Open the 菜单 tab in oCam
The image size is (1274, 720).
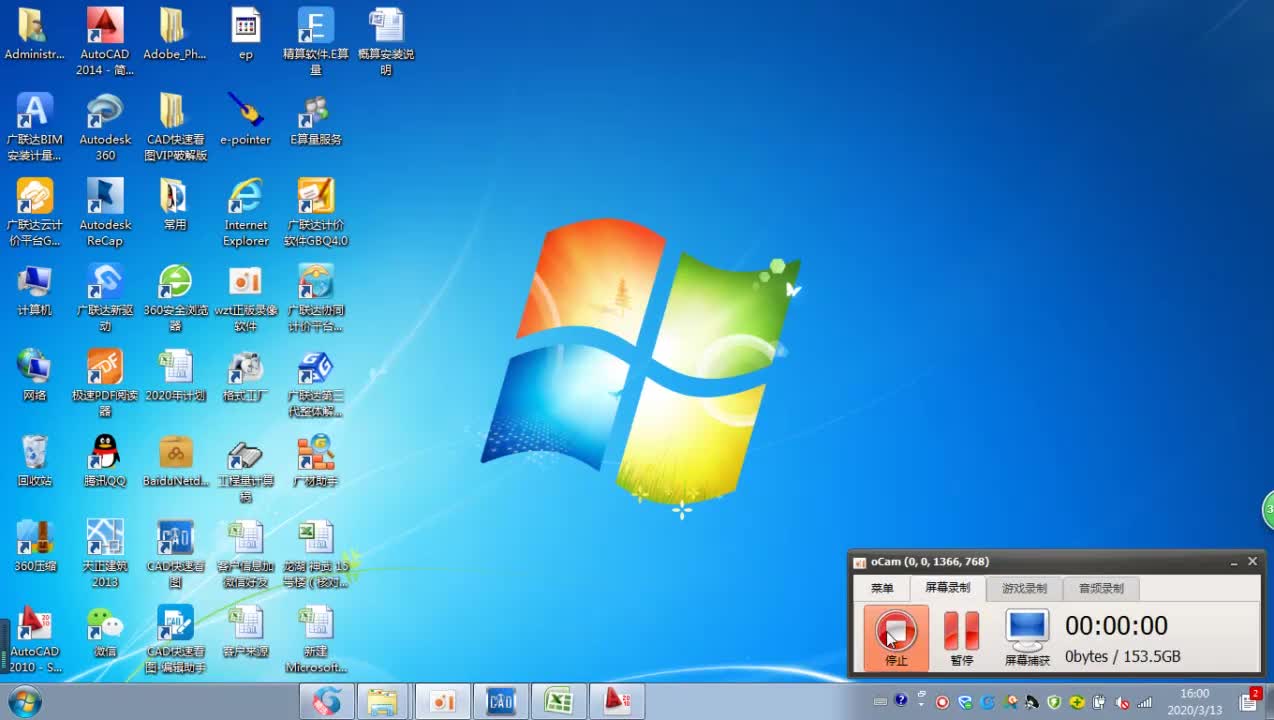[882, 588]
